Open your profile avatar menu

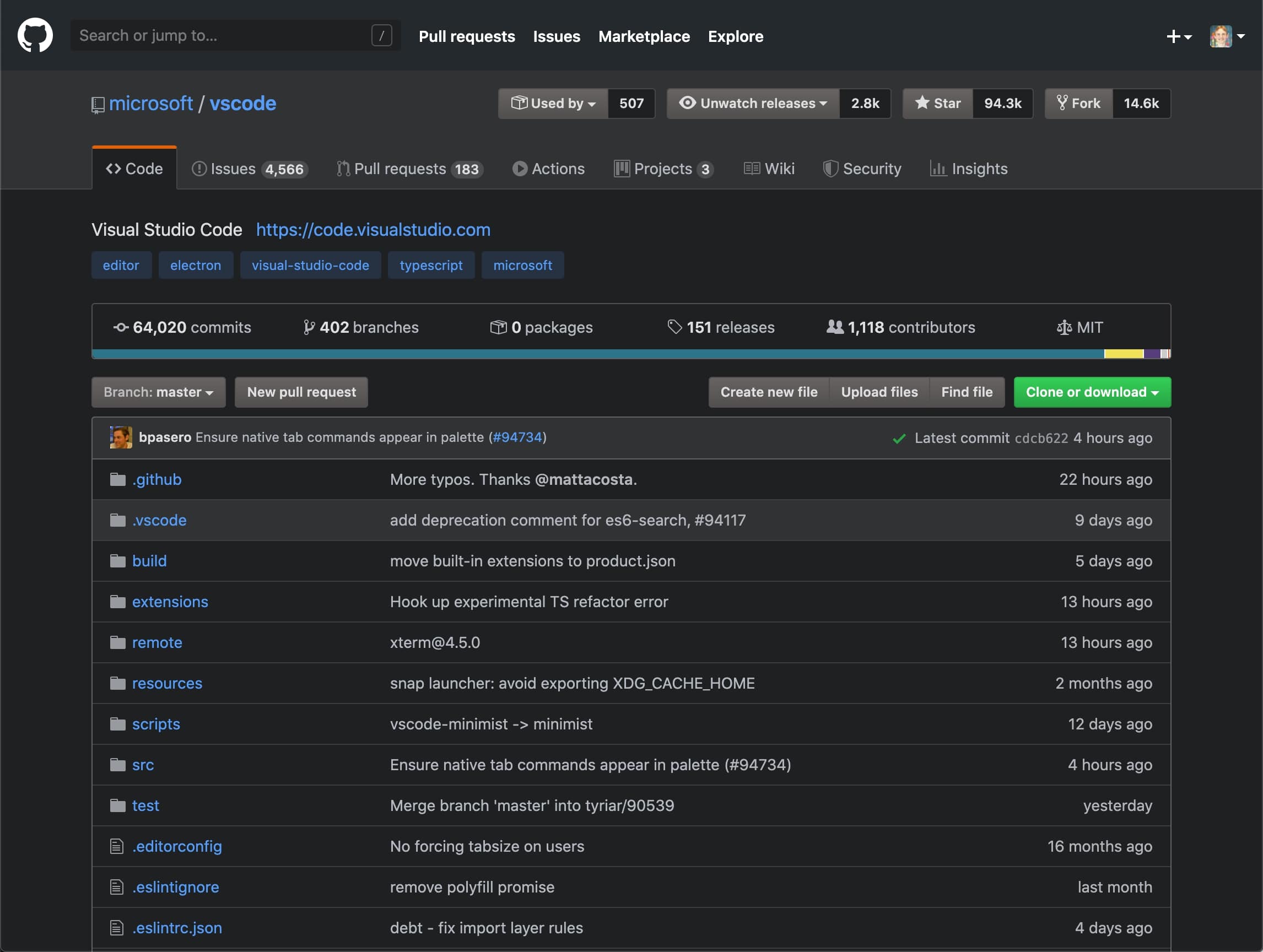pos(1223,35)
